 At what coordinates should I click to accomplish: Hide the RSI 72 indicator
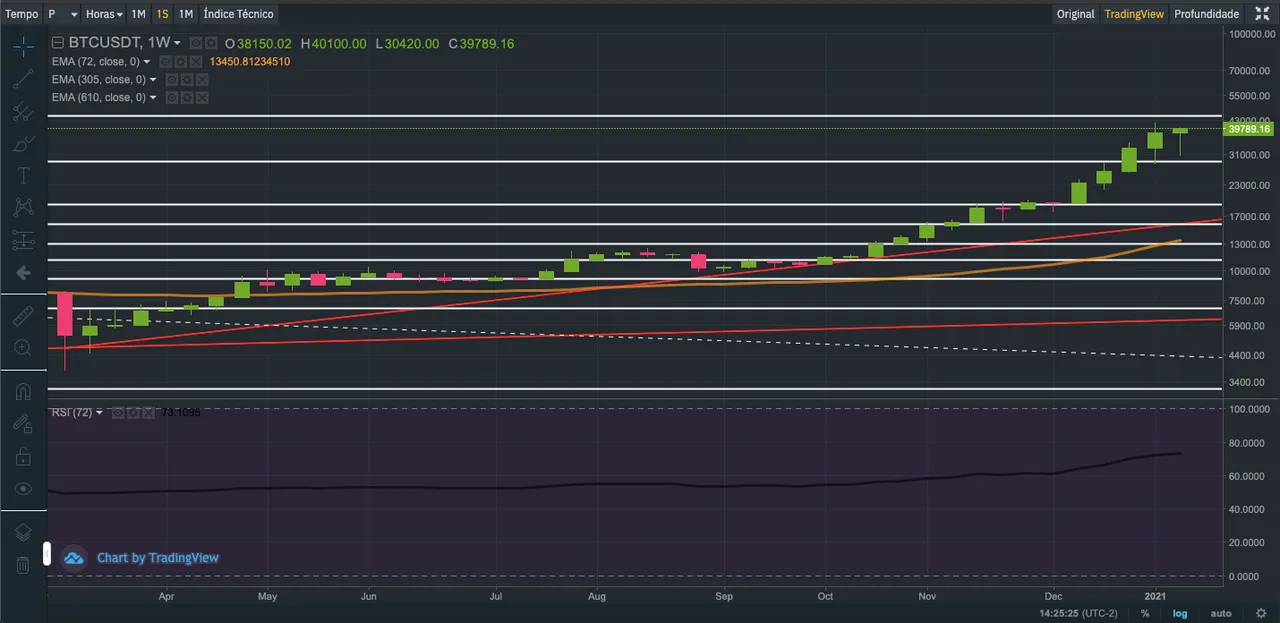tap(118, 412)
